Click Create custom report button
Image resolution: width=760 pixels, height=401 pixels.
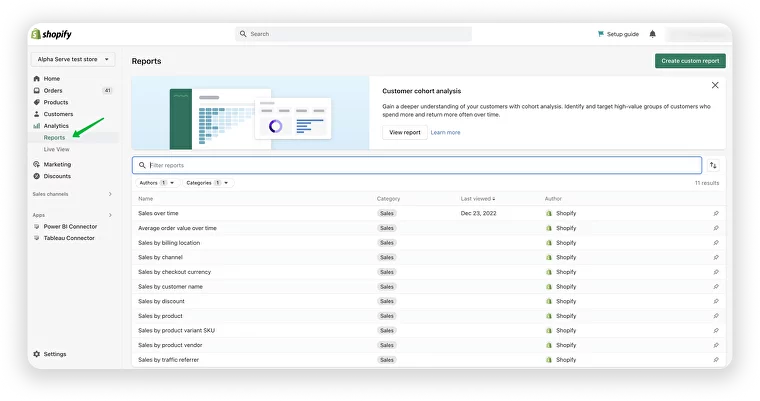[x=690, y=61]
